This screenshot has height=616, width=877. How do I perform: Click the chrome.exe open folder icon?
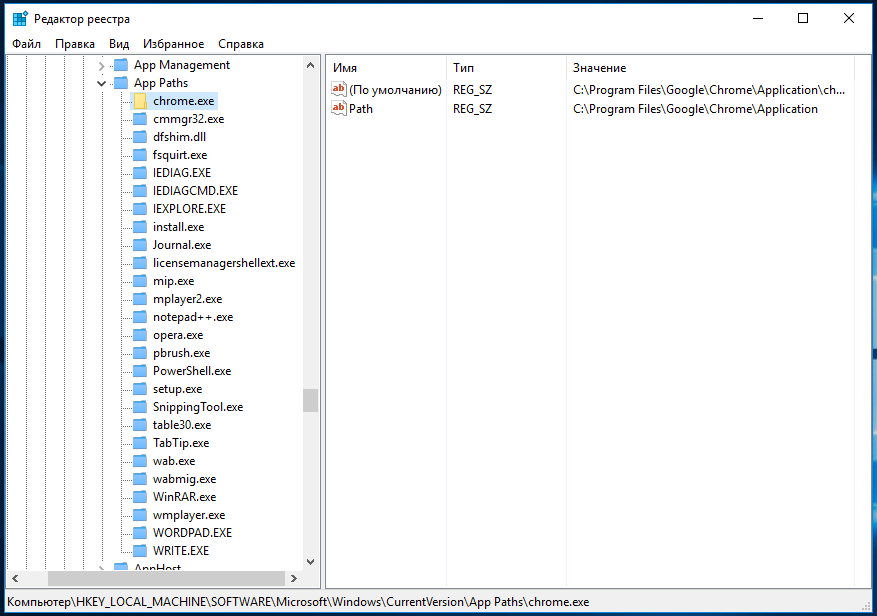pos(140,101)
